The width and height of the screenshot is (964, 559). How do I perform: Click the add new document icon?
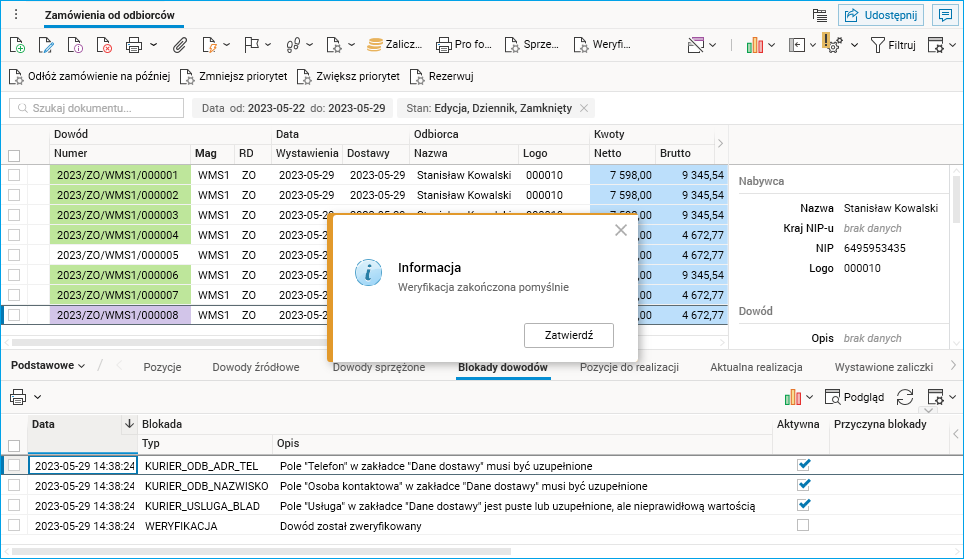[17, 45]
